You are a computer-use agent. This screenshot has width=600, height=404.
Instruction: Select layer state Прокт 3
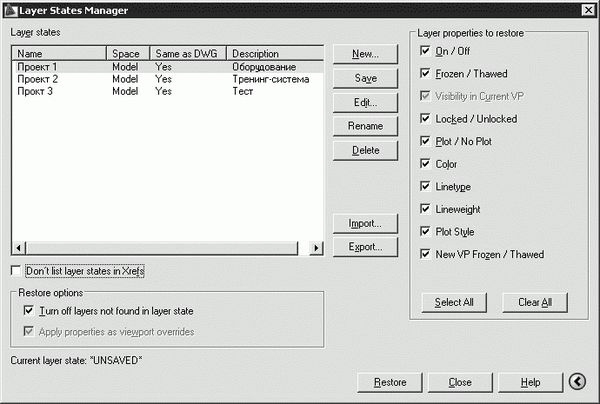[35, 91]
